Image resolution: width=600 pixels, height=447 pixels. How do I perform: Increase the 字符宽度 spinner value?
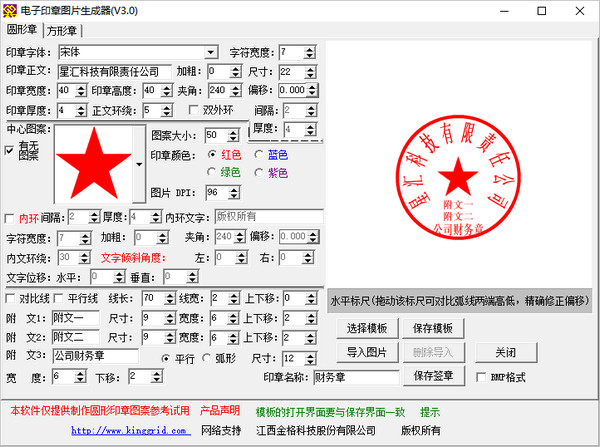pos(310,48)
